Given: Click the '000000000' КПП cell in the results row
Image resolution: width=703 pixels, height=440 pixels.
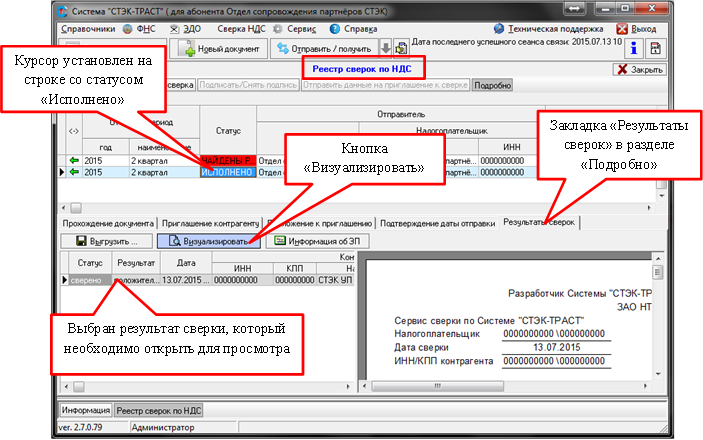Looking at the screenshot, I should pyautogui.click(x=295, y=280).
